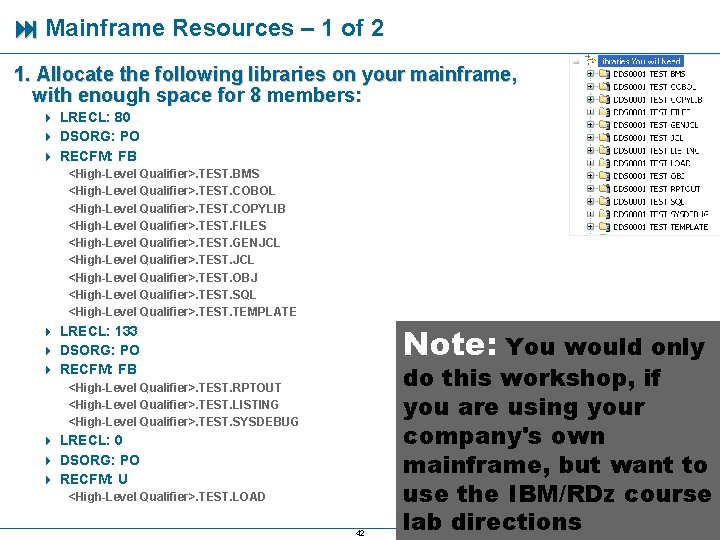
Task: Collapse the 'Libraries You will Need' filter node
Action: [576, 61]
